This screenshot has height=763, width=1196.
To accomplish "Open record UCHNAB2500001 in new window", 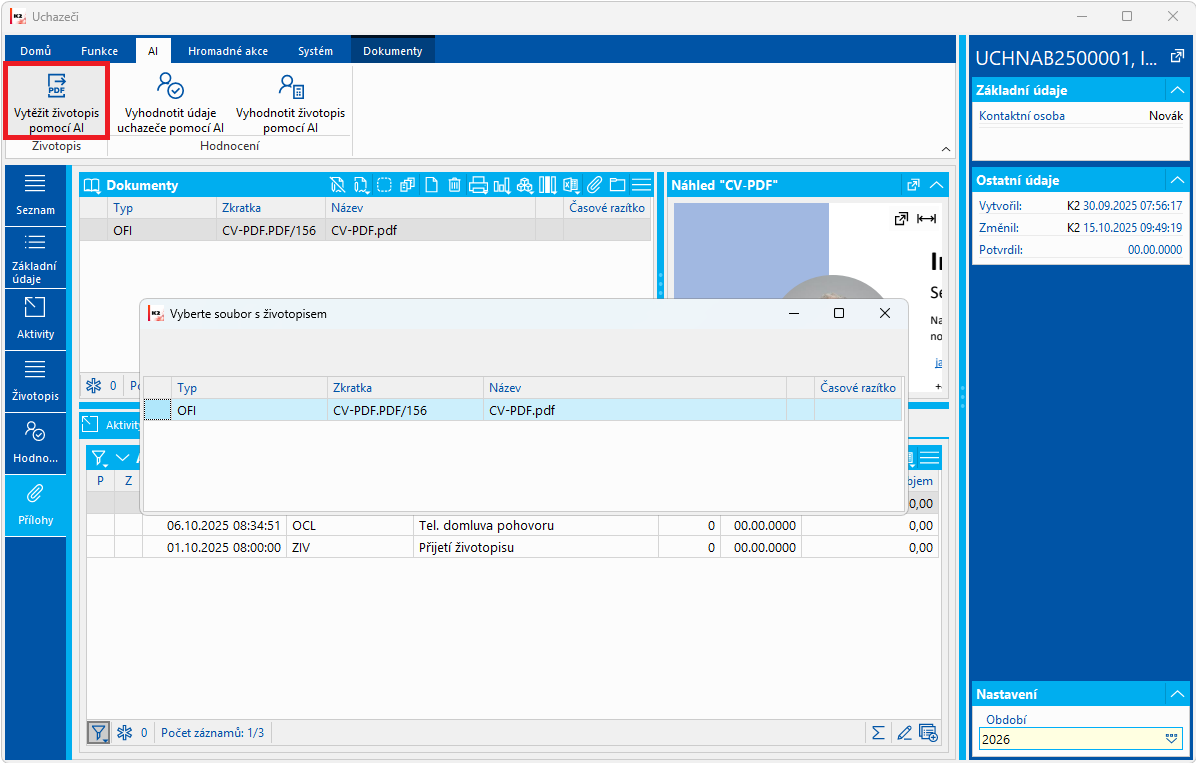I will tap(1178, 56).
